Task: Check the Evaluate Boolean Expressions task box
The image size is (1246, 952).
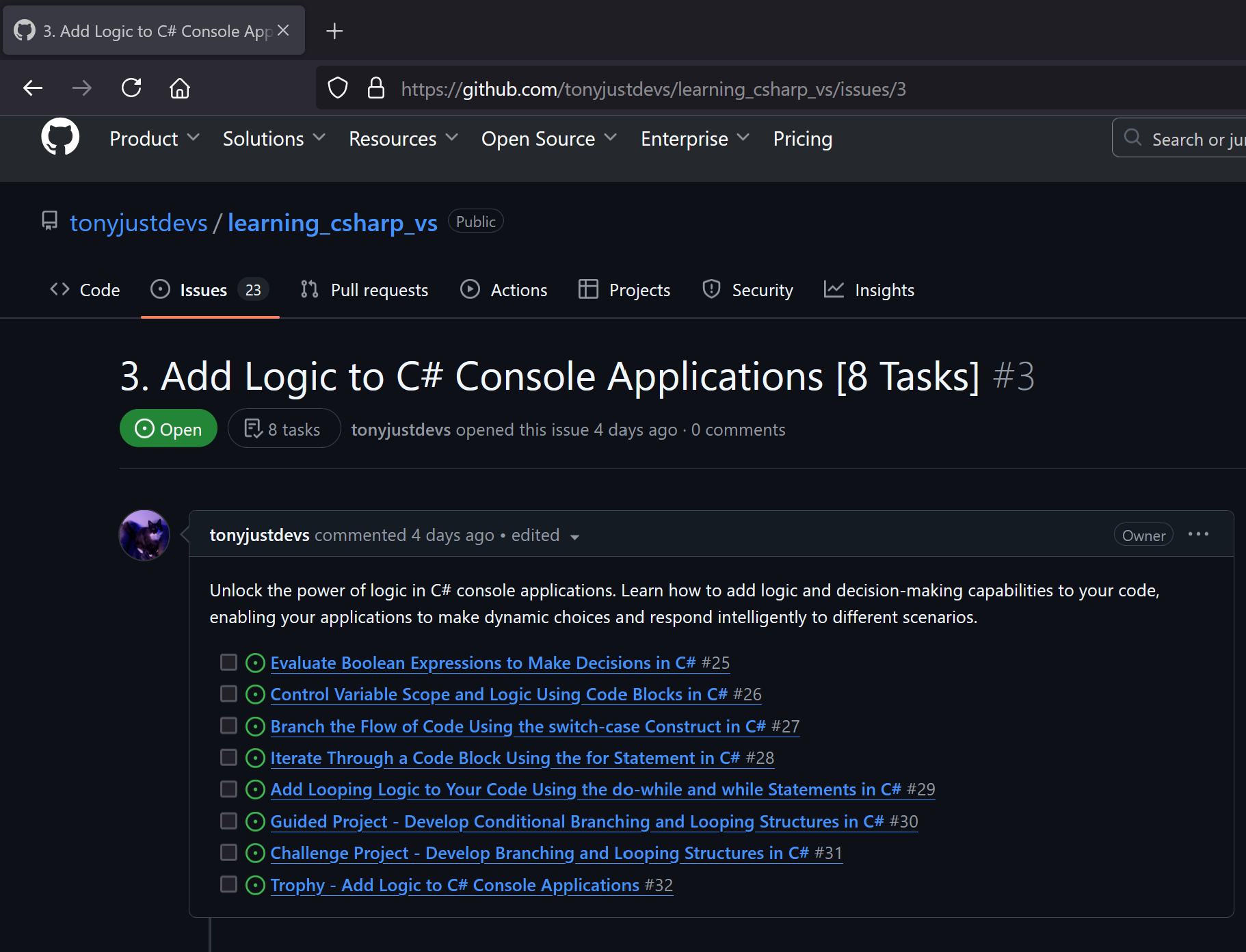Action: click(228, 662)
